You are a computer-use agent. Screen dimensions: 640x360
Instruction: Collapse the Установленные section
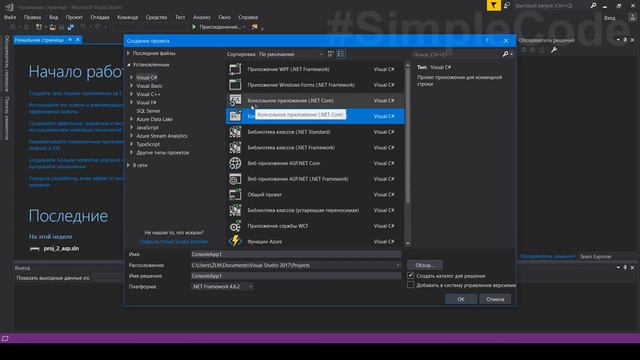tap(128, 64)
